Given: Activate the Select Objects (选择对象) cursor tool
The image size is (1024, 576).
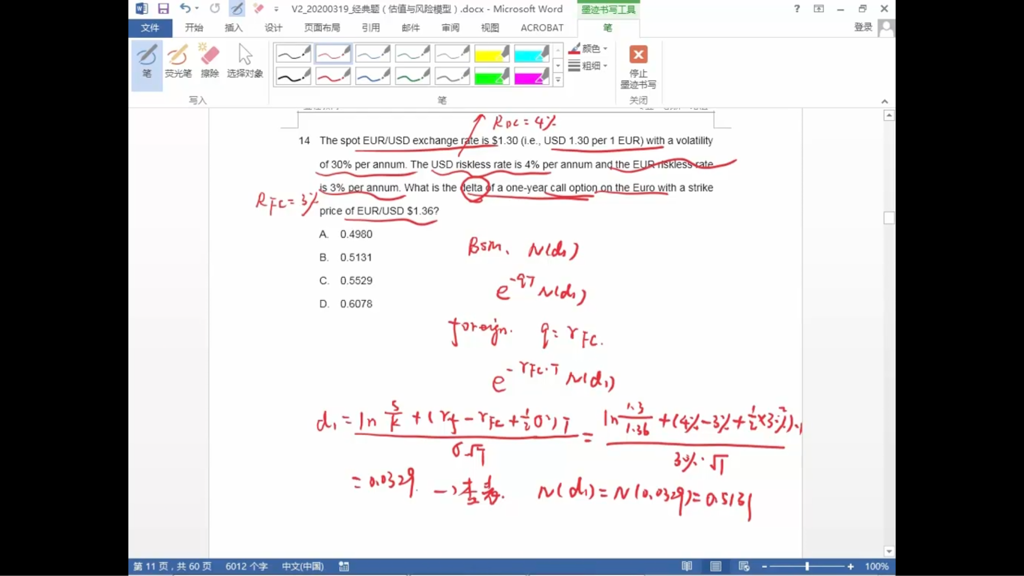Looking at the screenshot, I should (x=245, y=61).
